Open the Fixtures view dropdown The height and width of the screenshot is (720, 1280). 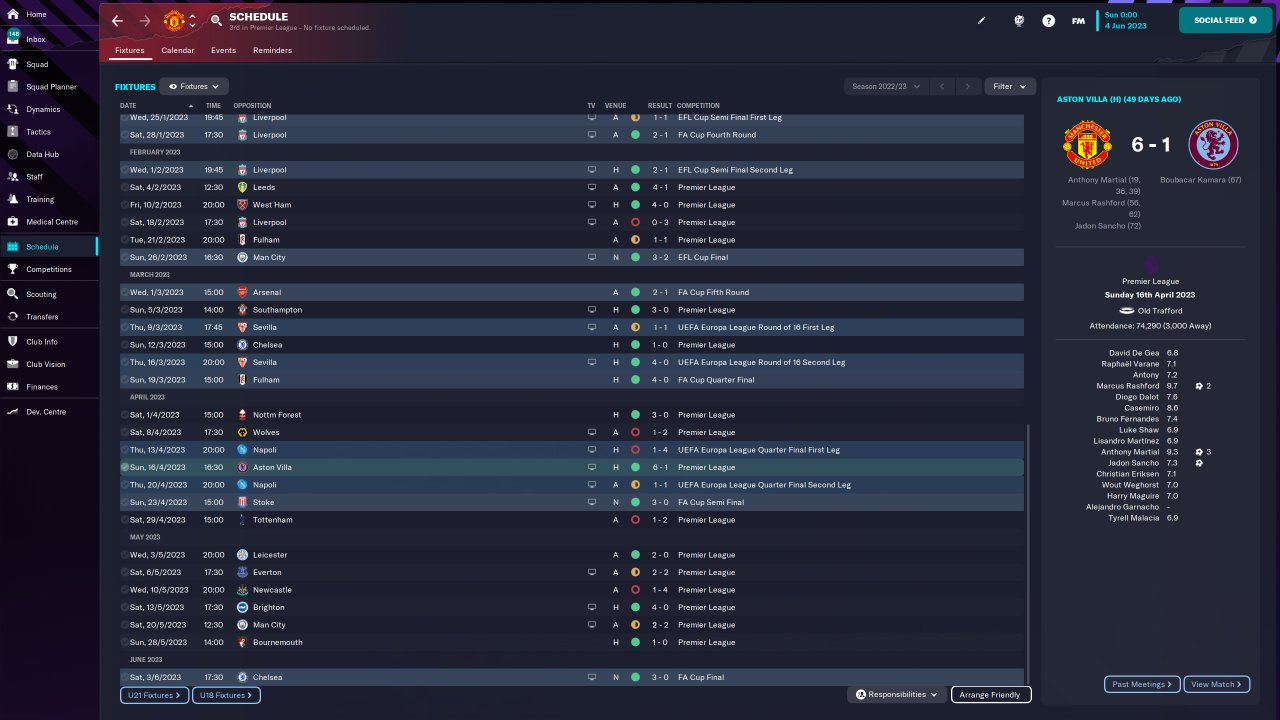pos(194,87)
